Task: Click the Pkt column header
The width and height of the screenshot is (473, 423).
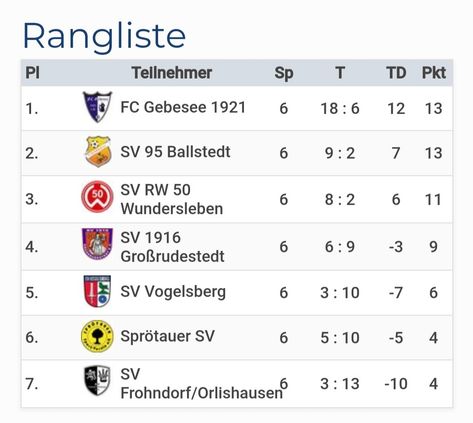Action: (434, 73)
